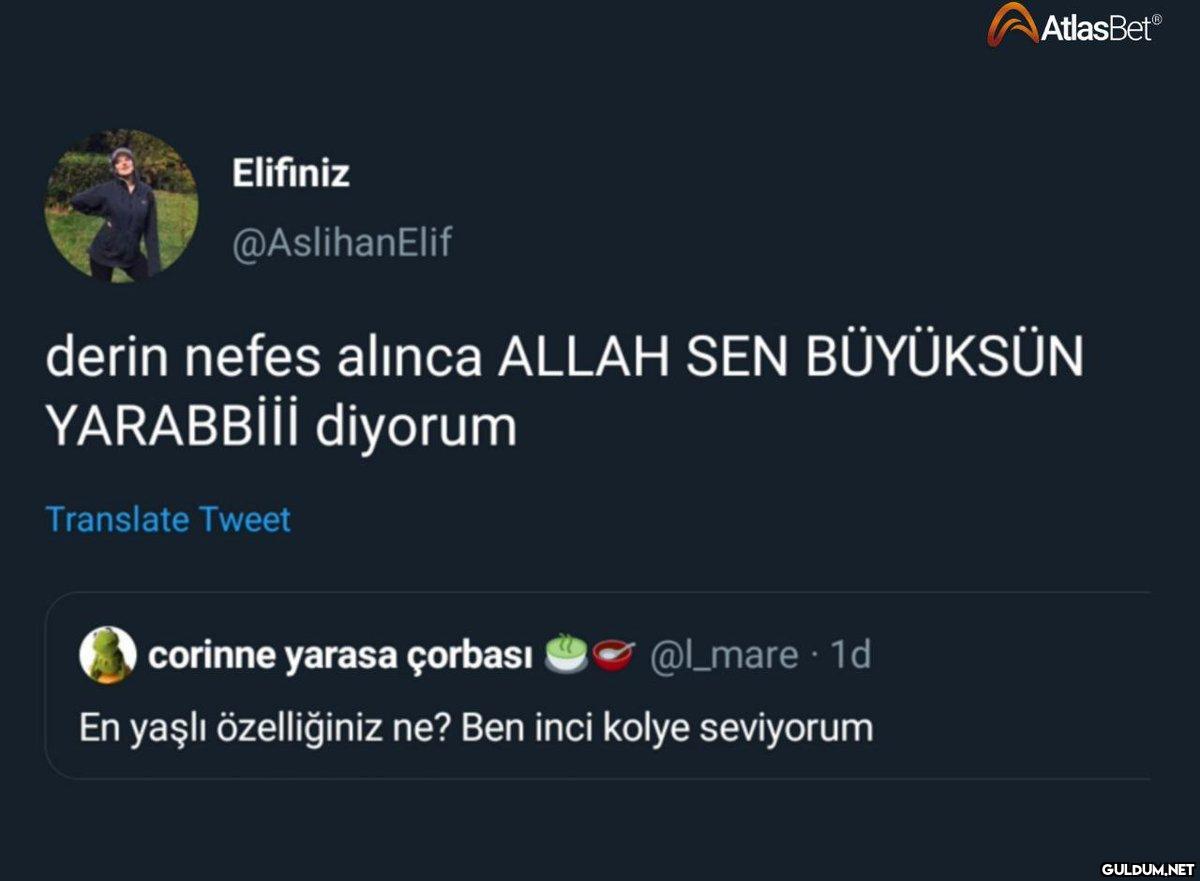Click the red bowl emoji
This screenshot has height=881, width=1200.
click(x=613, y=654)
